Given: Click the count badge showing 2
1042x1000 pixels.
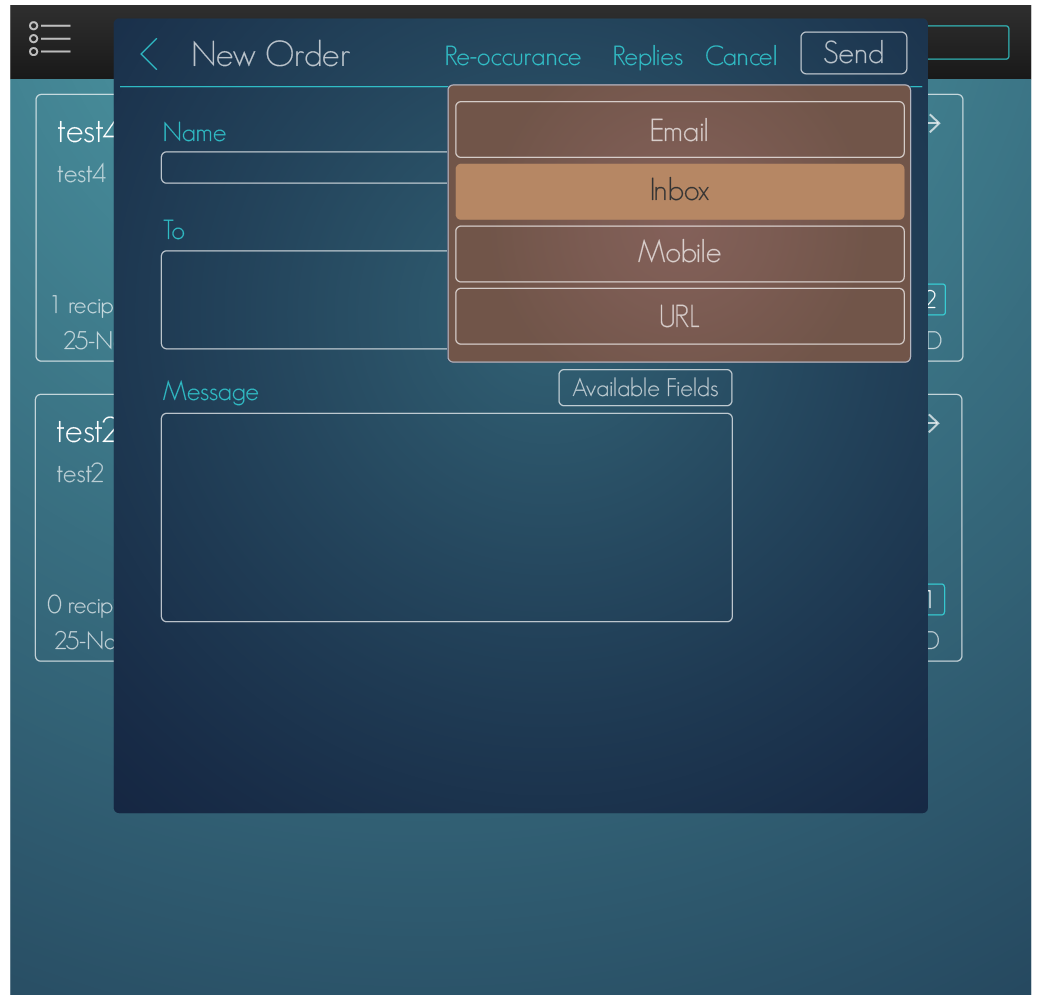Looking at the screenshot, I should (x=932, y=300).
